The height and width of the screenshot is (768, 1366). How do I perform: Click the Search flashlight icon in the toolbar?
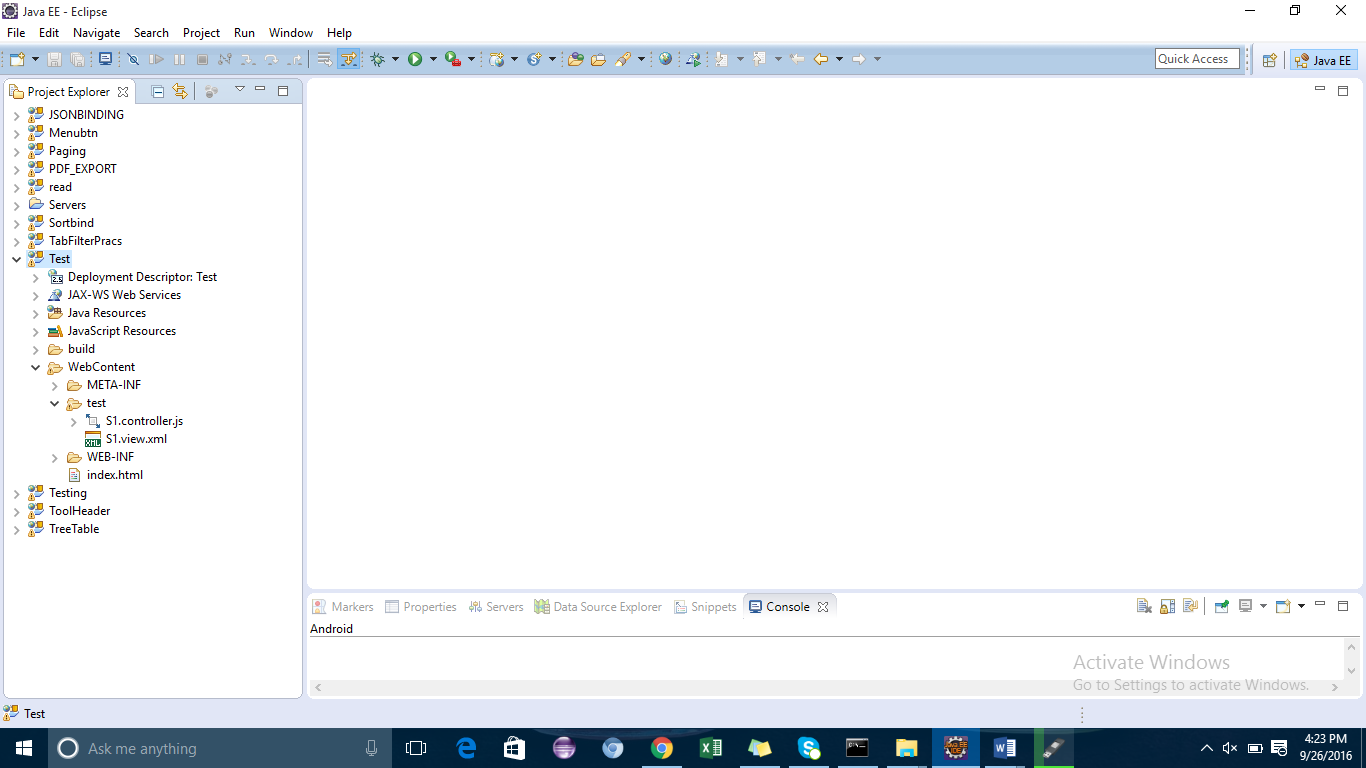click(x=622, y=59)
